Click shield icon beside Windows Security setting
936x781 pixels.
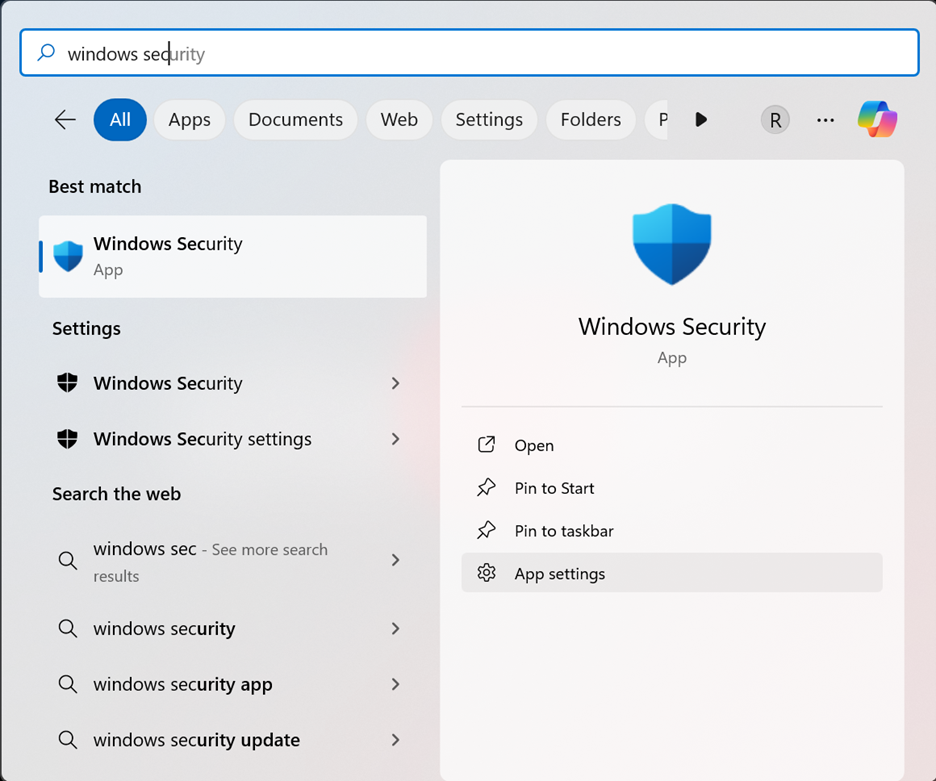pos(67,383)
